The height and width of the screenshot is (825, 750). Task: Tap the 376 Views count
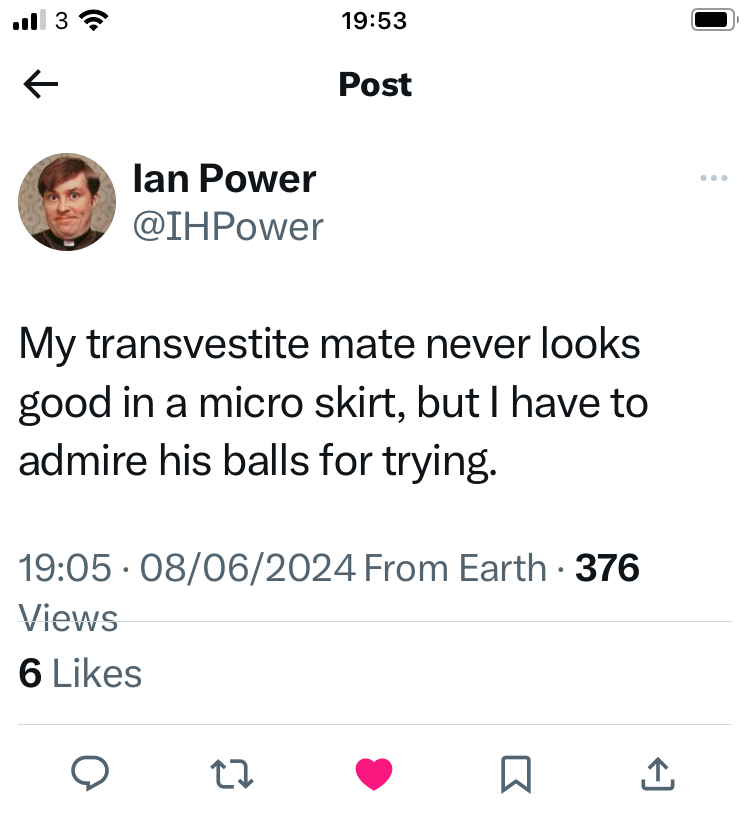point(607,569)
